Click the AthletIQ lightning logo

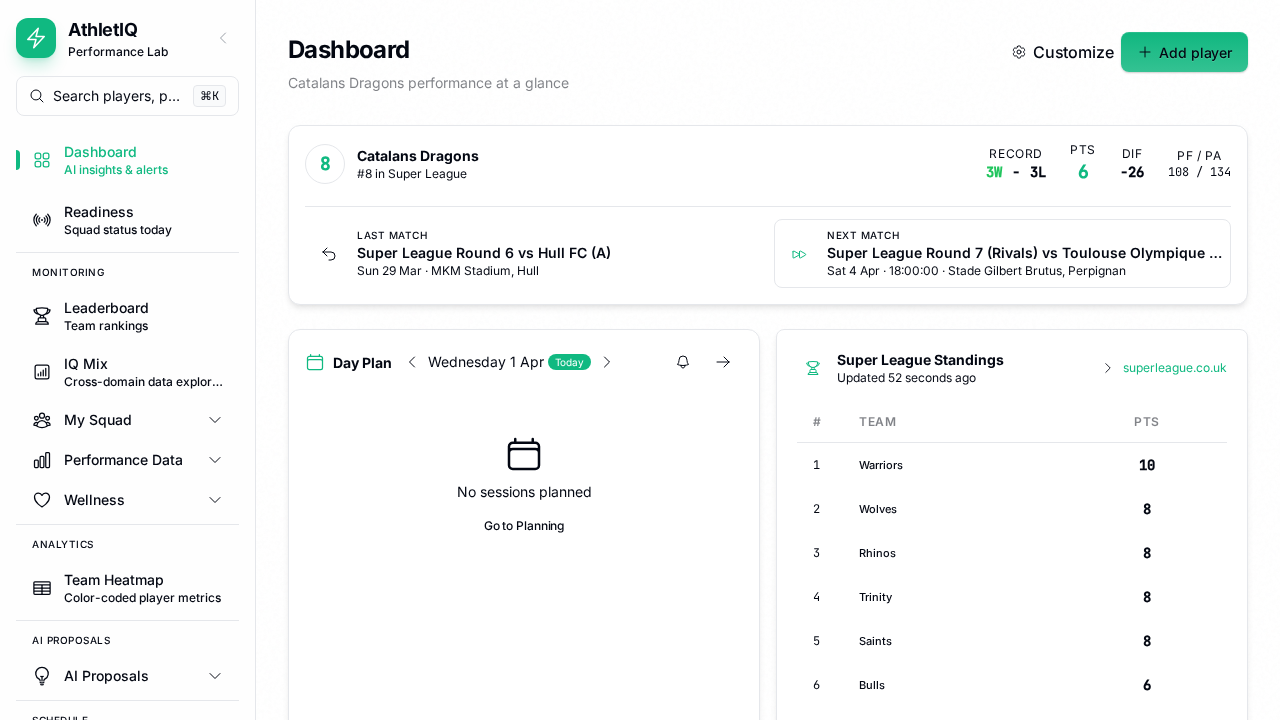(36, 38)
